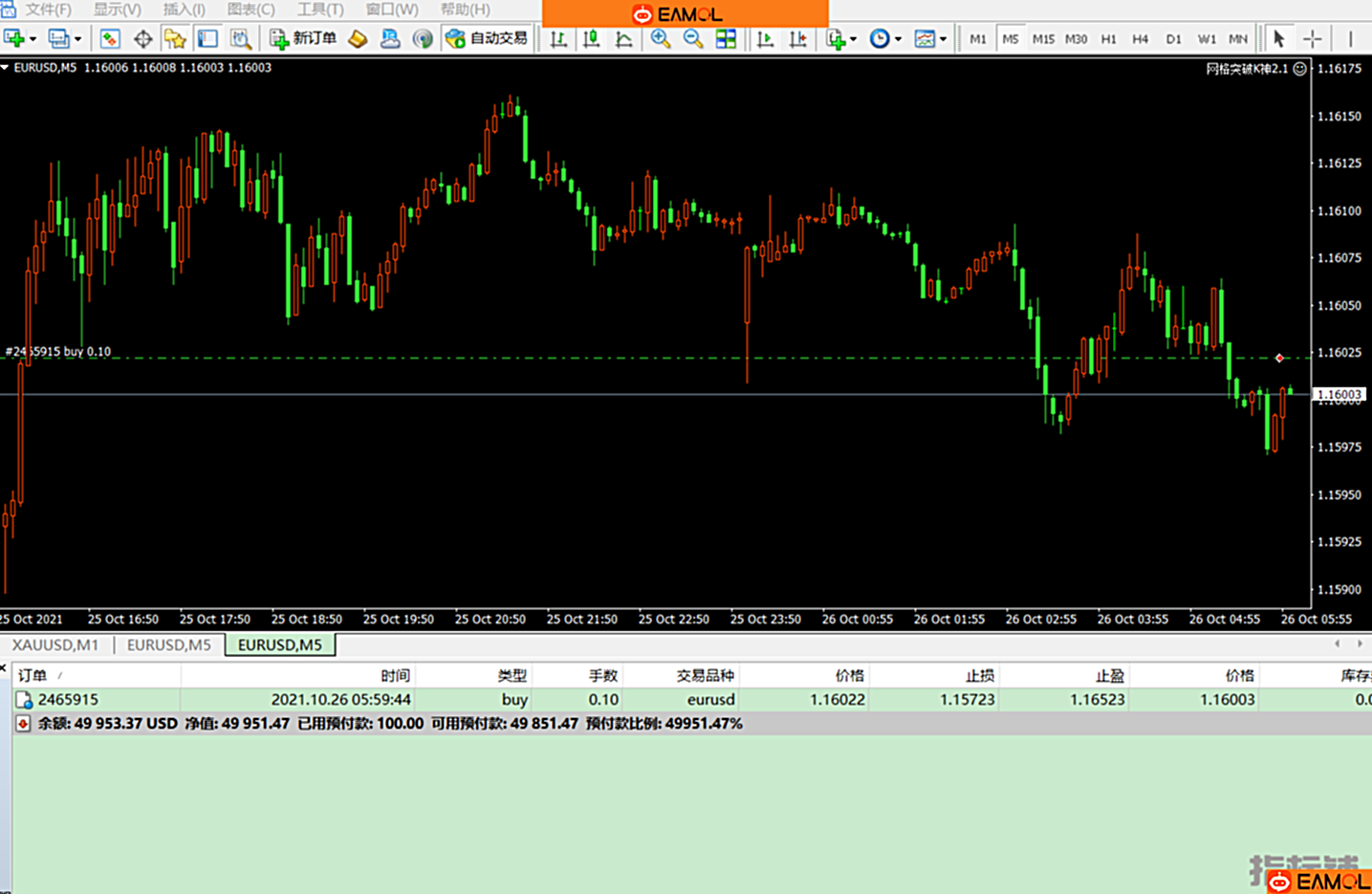Viewport: 1372px width, 894px height.
Task: Tile windows with the grid icon
Action: (x=726, y=38)
